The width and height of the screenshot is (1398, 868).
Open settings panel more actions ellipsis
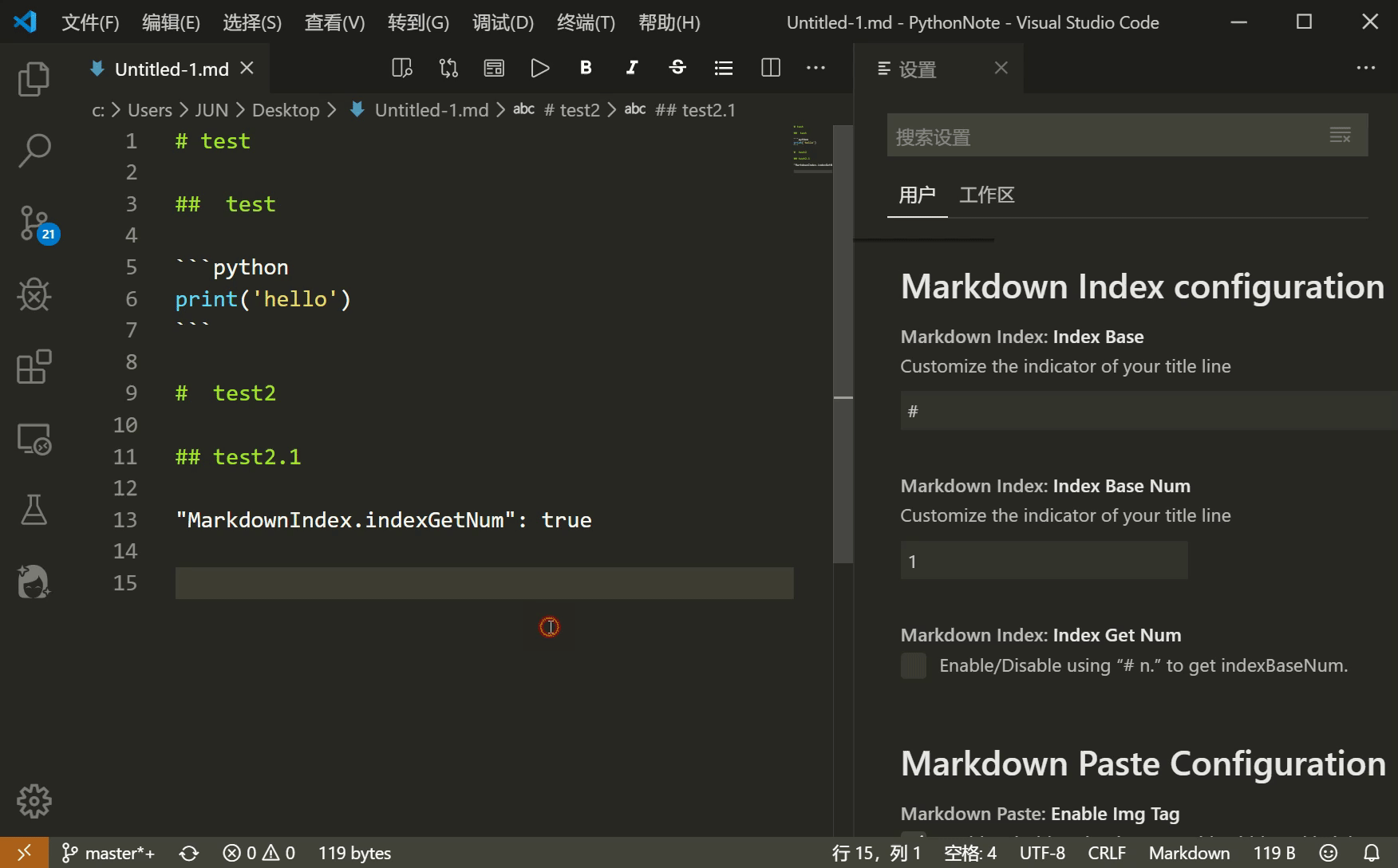tap(1366, 68)
